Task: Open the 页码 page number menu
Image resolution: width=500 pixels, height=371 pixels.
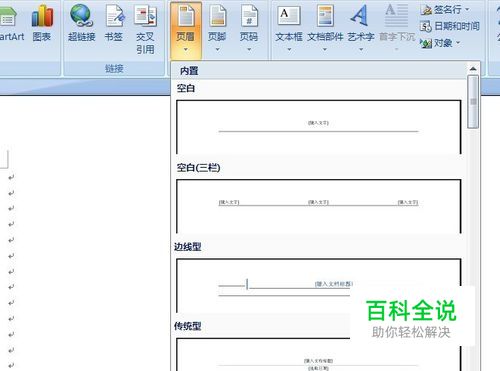Action: (x=249, y=28)
